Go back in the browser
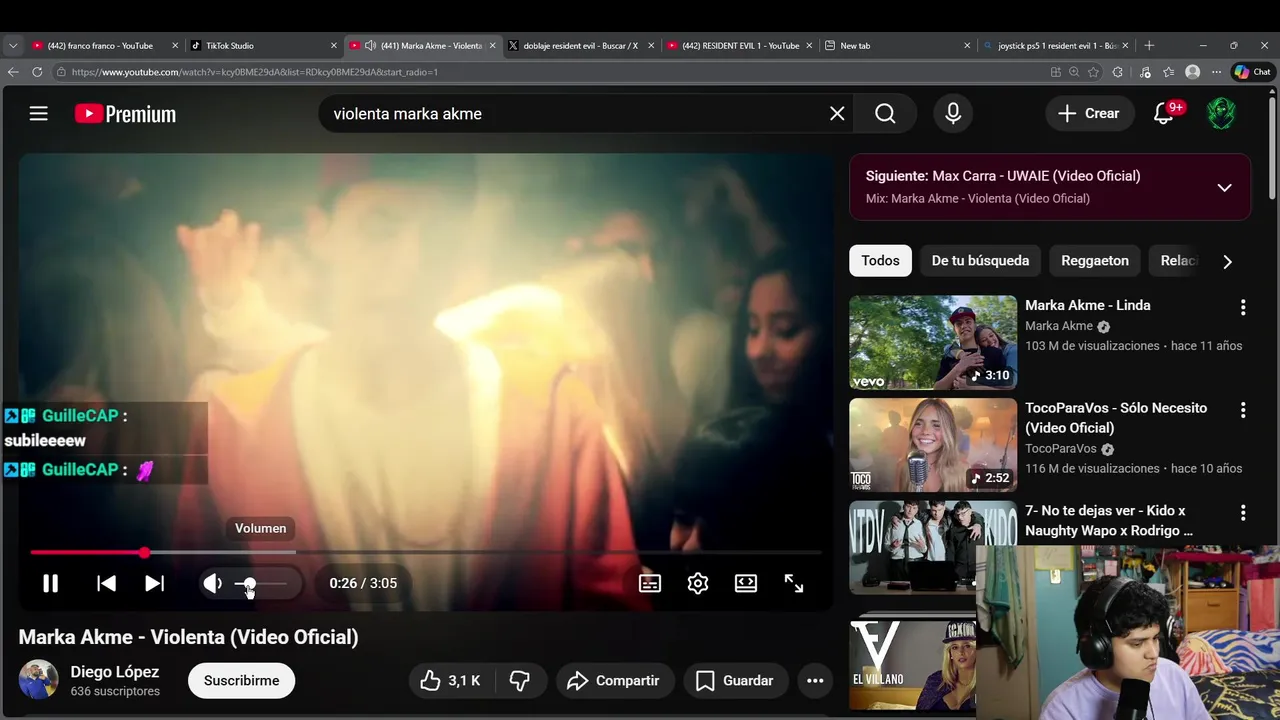Image resolution: width=1280 pixels, height=720 pixels. pyautogui.click(x=13, y=72)
